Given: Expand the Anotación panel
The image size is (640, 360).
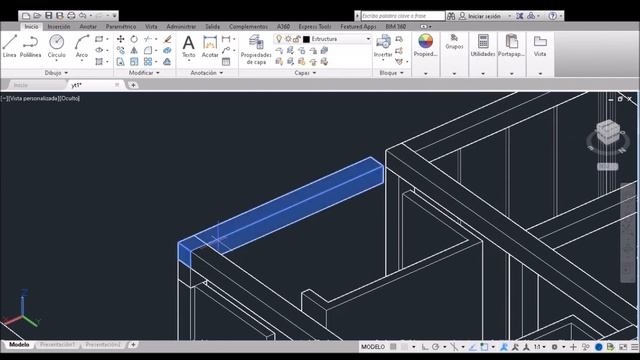Looking at the screenshot, I should pos(207,73).
